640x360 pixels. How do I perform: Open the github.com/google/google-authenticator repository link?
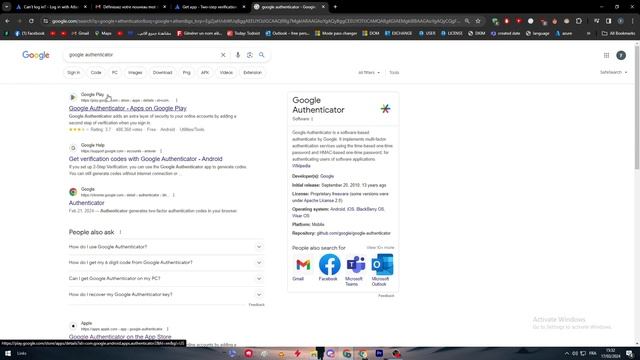click(x=353, y=233)
